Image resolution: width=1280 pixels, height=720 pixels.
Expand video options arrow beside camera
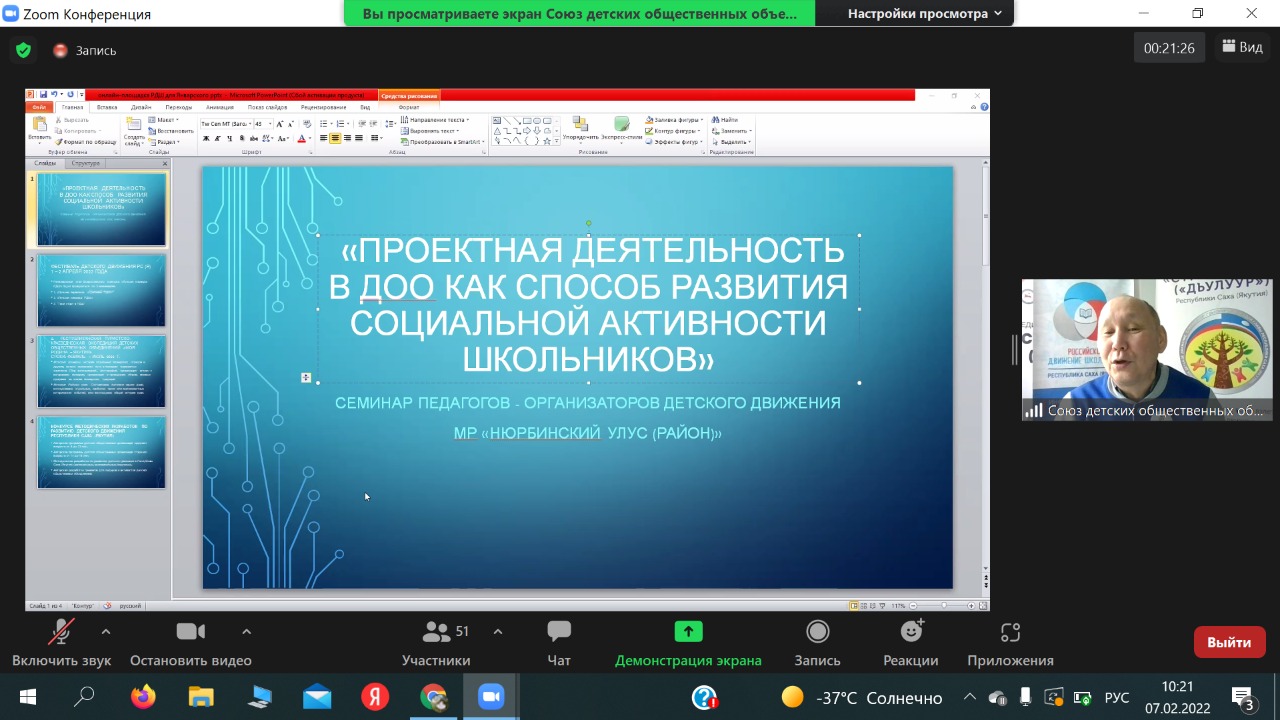point(246,631)
